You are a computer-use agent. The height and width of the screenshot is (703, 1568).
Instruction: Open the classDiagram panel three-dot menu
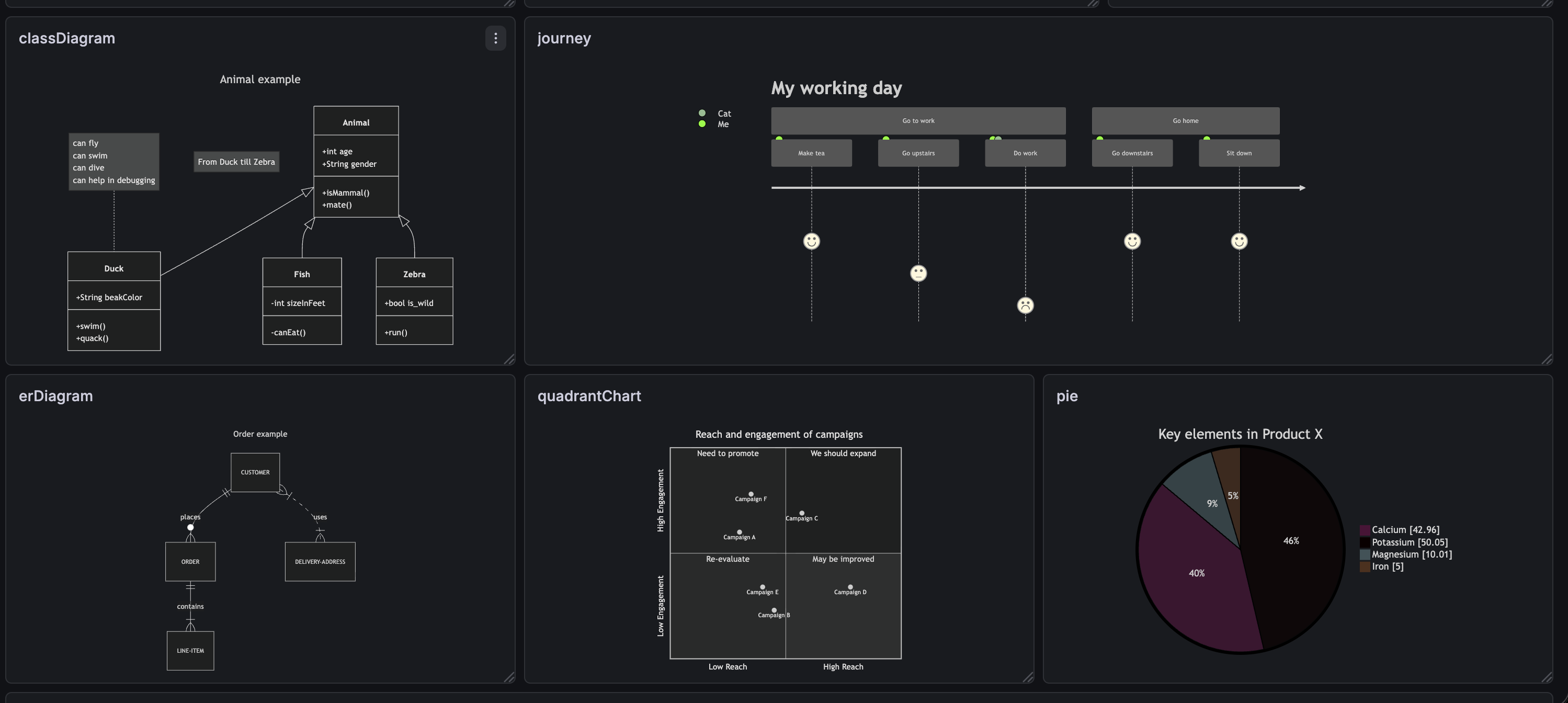[x=495, y=38]
